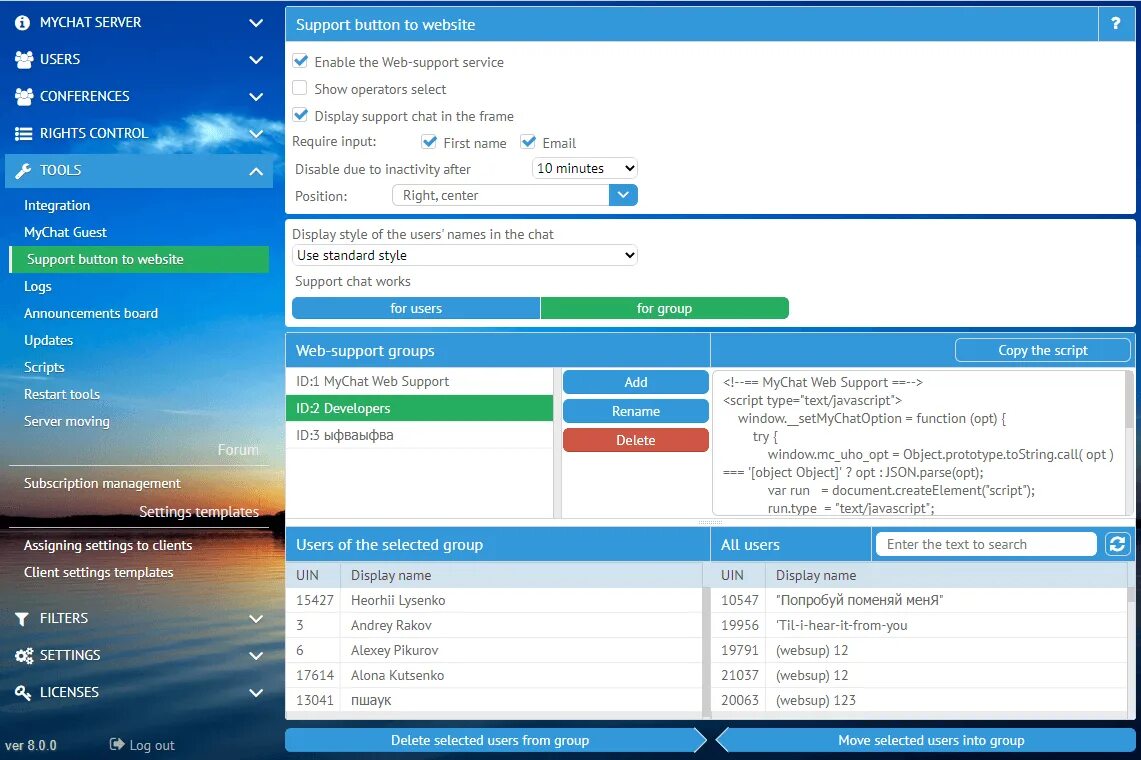
Task: Click the Users group icon in sidebar
Action: tap(24, 60)
